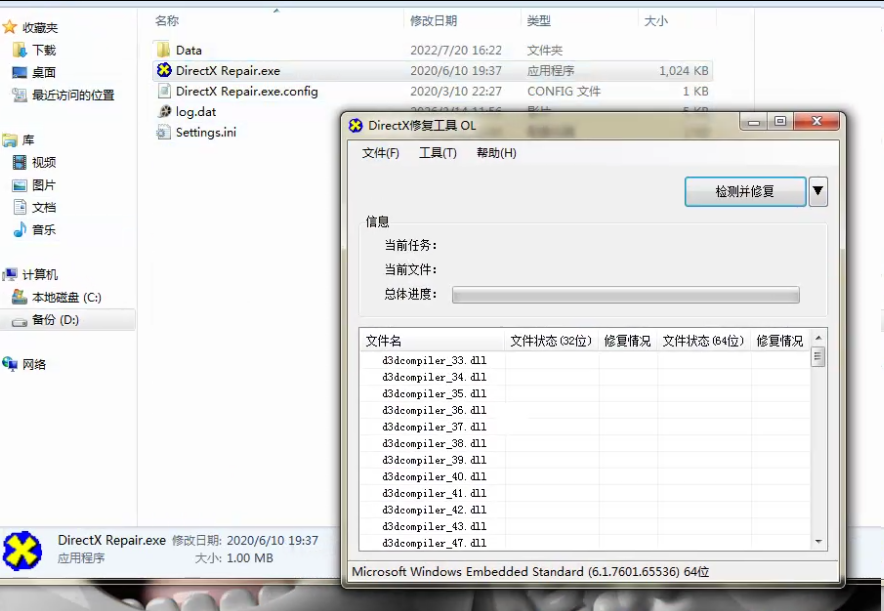Screen dimensions: 884x611
Task: Select the d3dcompiler_33.dll row
Action: coord(585,360)
